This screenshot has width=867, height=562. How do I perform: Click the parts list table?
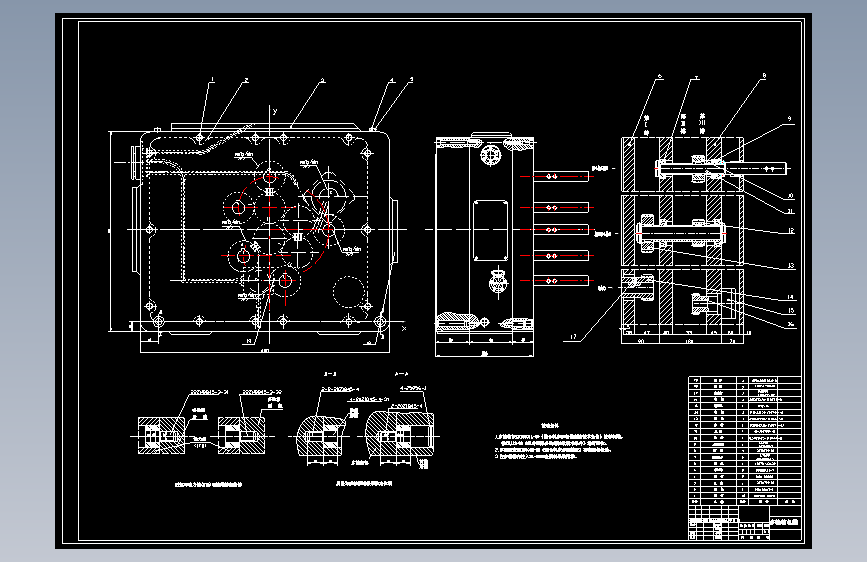point(745,441)
